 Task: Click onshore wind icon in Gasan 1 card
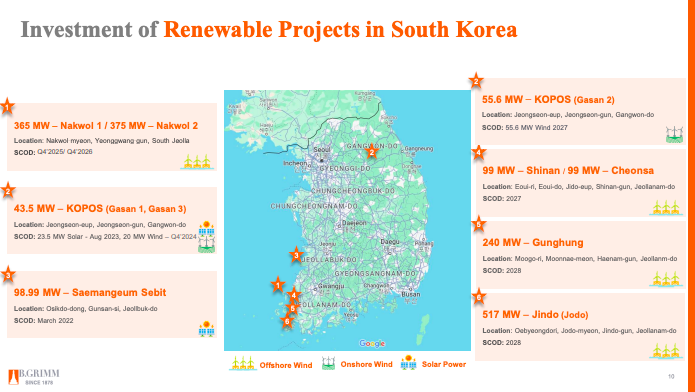coord(207,244)
